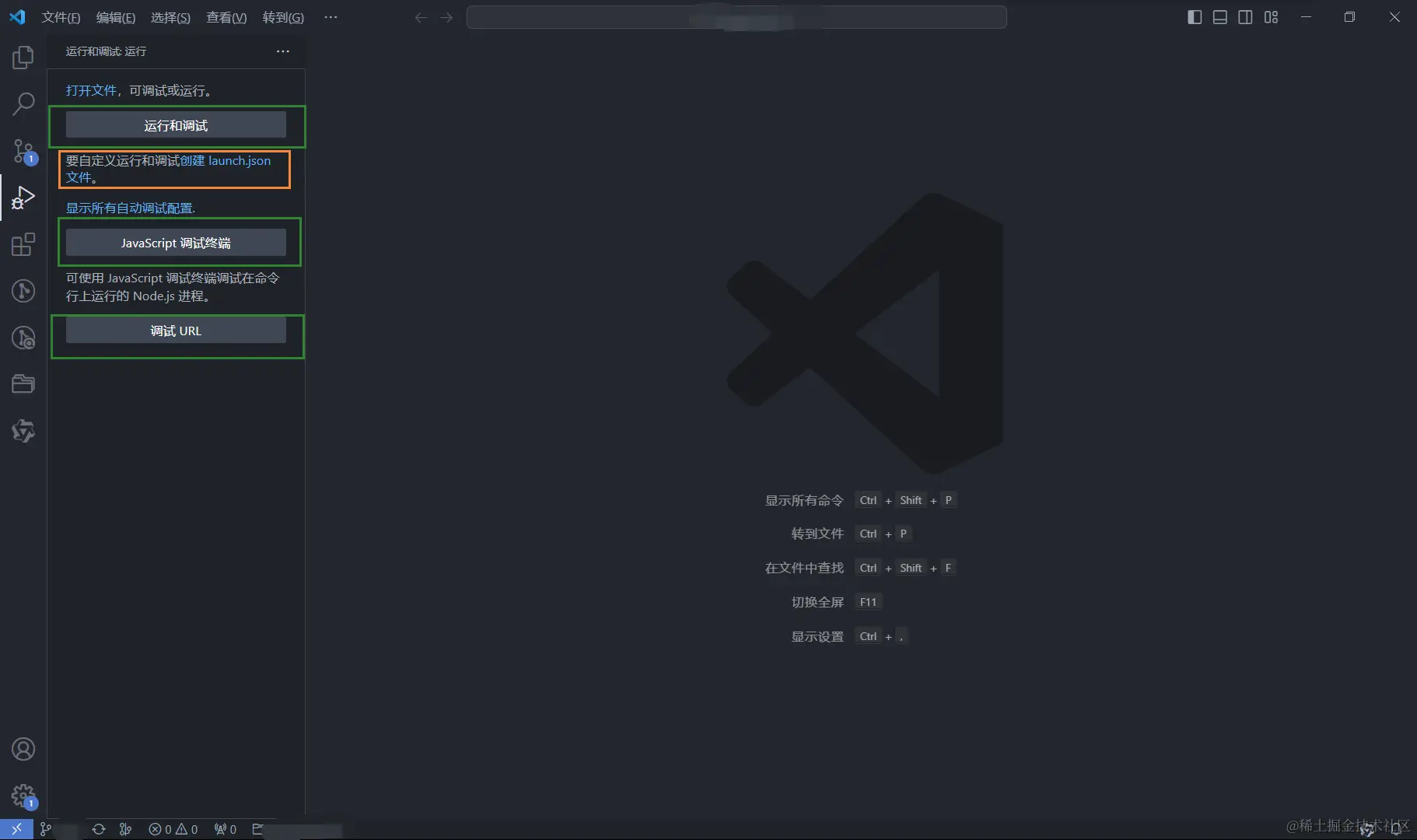The image size is (1417, 840).
Task: Open the interlocking hexagon AI assistant icon
Action: click(23, 431)
